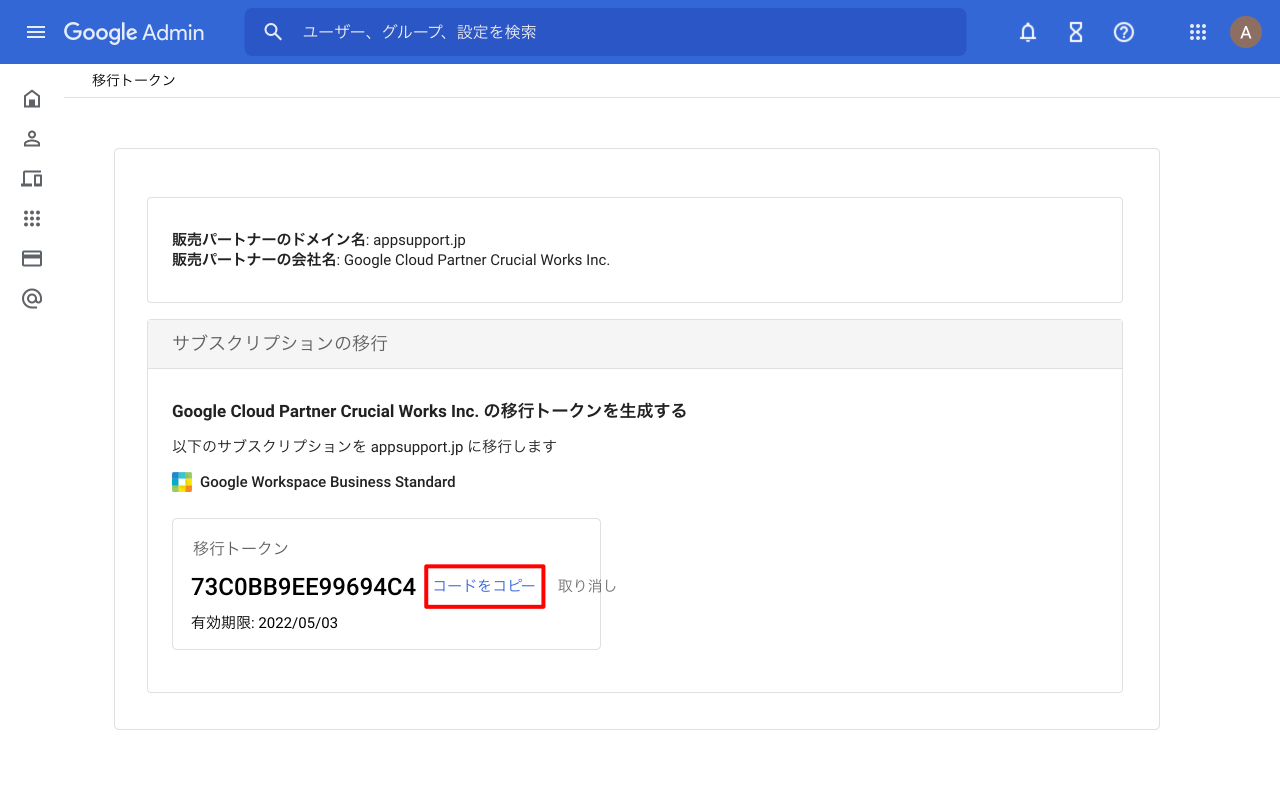This screenshot has height=800, width=1280.
Task: Open Billing card icon in the sidebar
Action: coord(32,259)
